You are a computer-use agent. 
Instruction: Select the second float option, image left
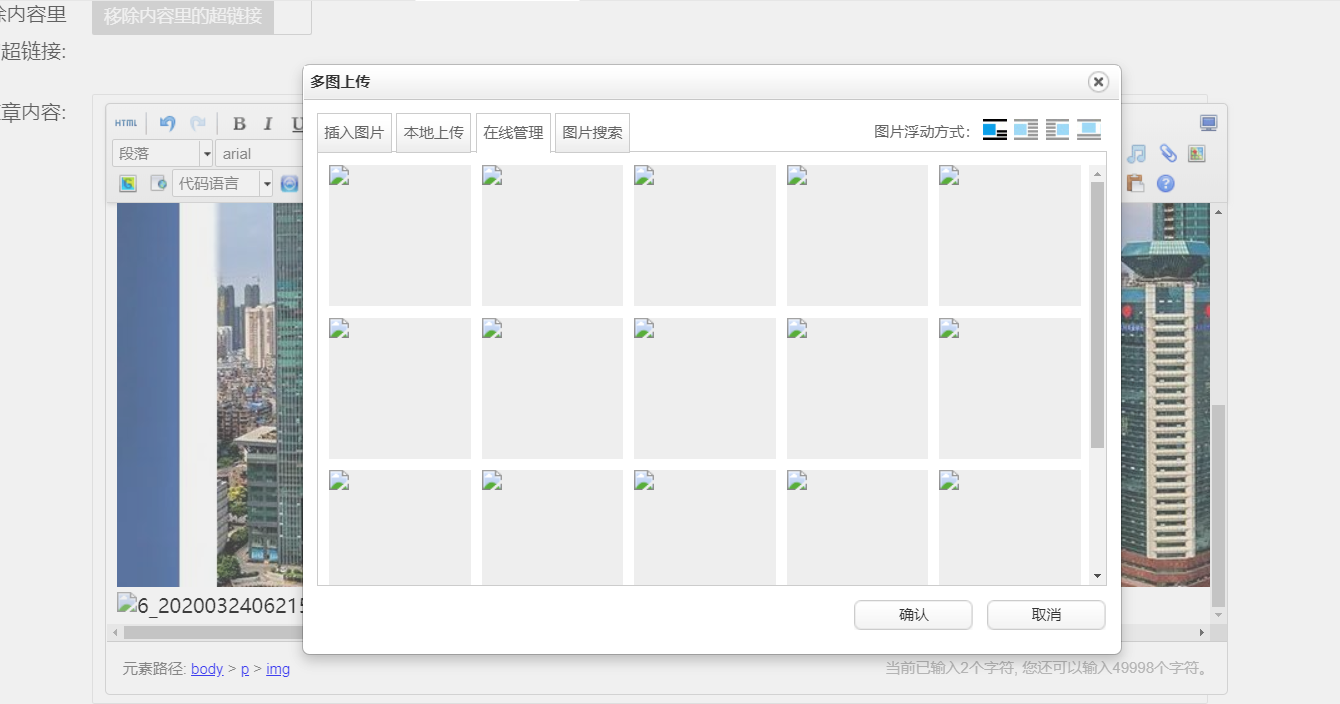(1026, 130)
